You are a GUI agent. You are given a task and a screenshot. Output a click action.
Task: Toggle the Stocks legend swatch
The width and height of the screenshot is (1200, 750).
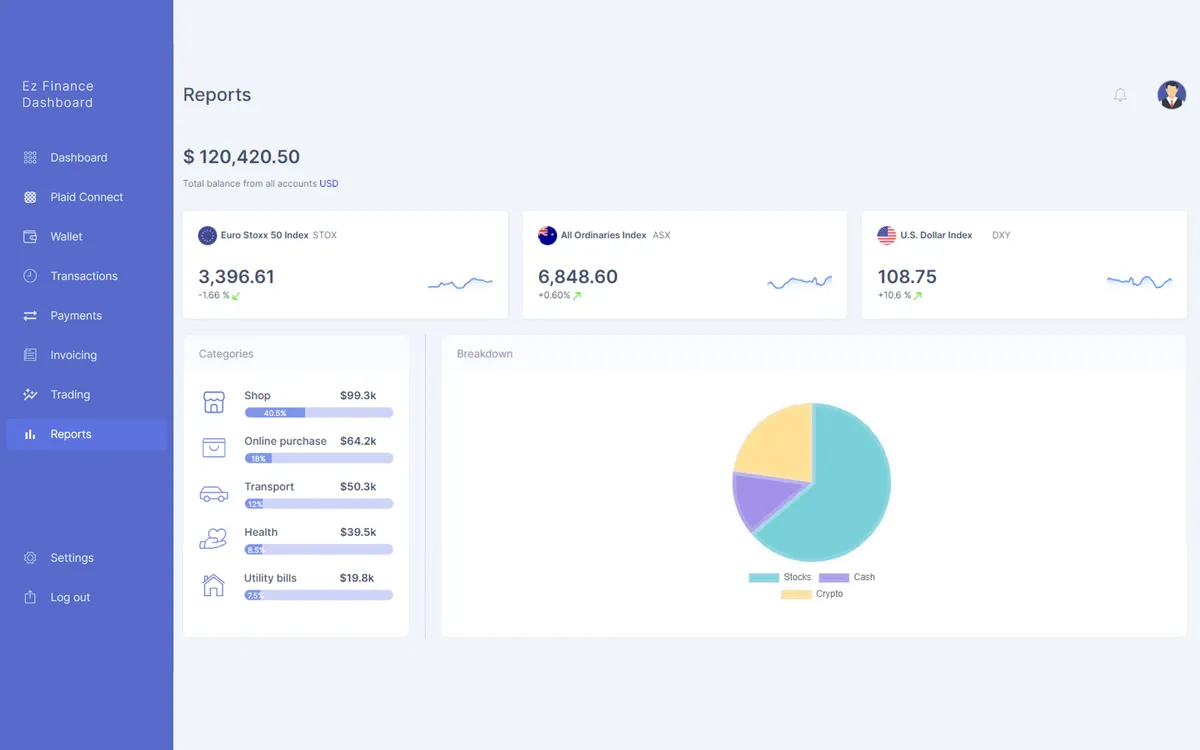(764, 578)
